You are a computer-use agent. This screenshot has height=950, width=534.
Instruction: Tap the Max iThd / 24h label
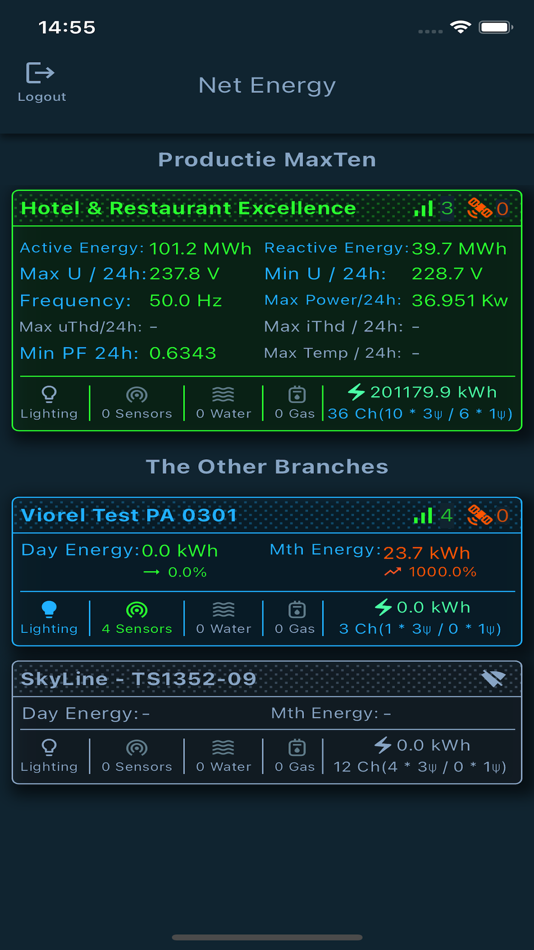tap(334, 327)
